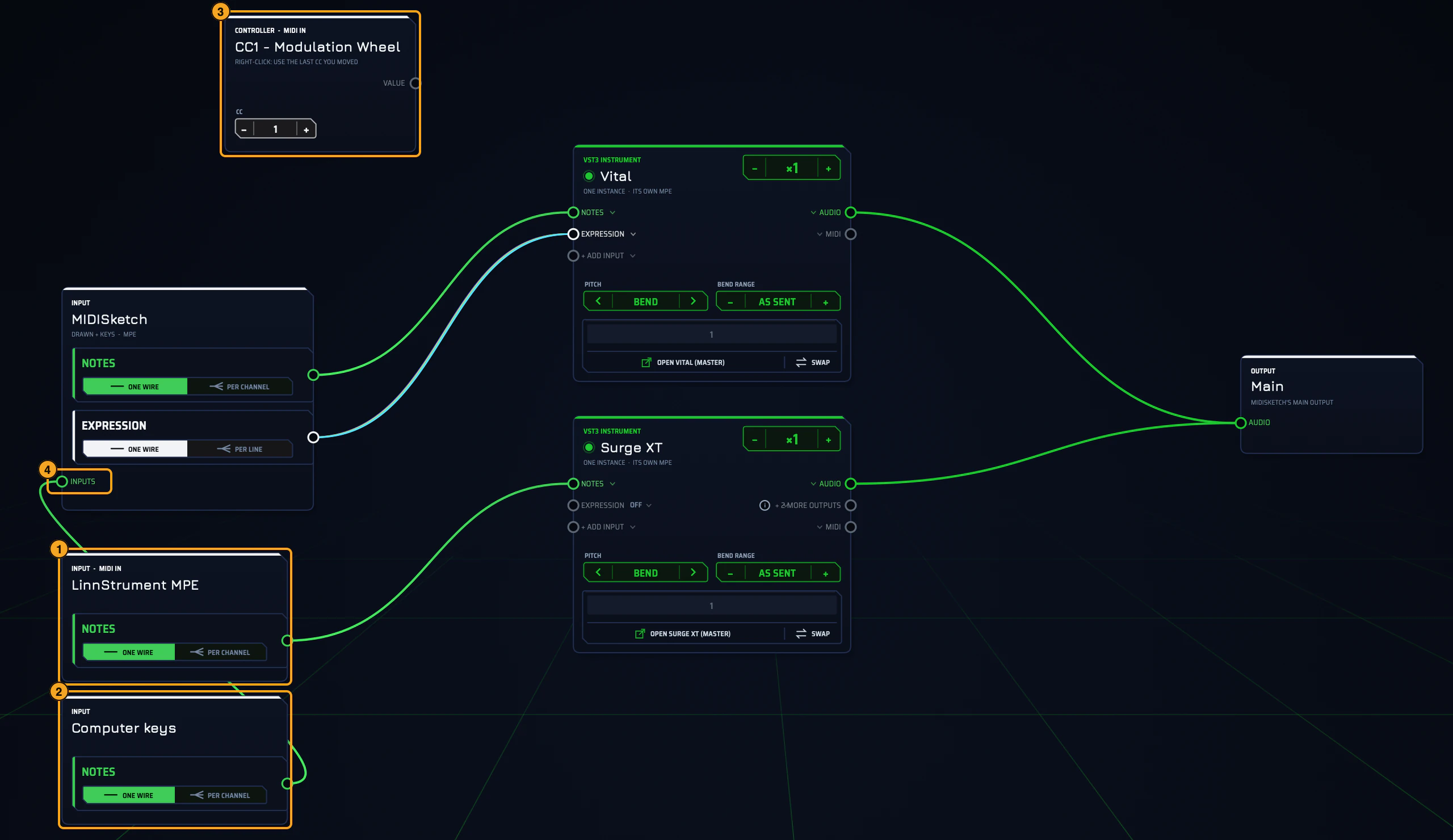The image size is (1453, 840).
Task: Click MIDISketch INPUTS port
Action: 62,481
